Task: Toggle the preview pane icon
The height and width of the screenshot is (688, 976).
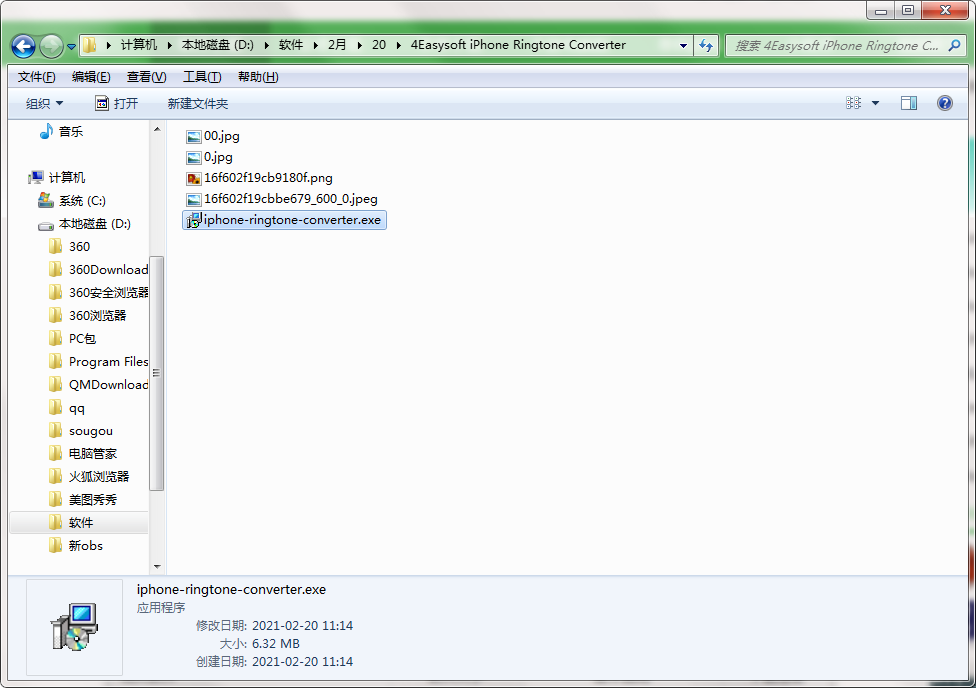Action: point(909,103)
